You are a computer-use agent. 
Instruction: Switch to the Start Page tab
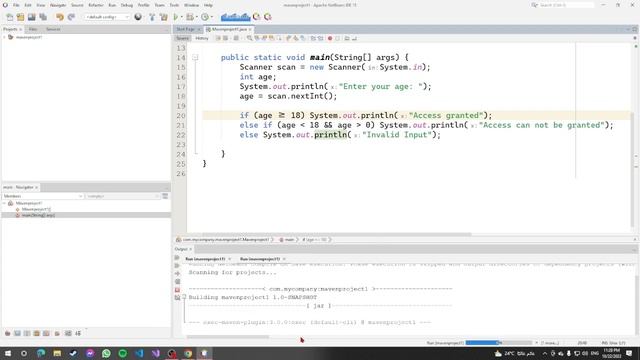click(x=185, y=29)
